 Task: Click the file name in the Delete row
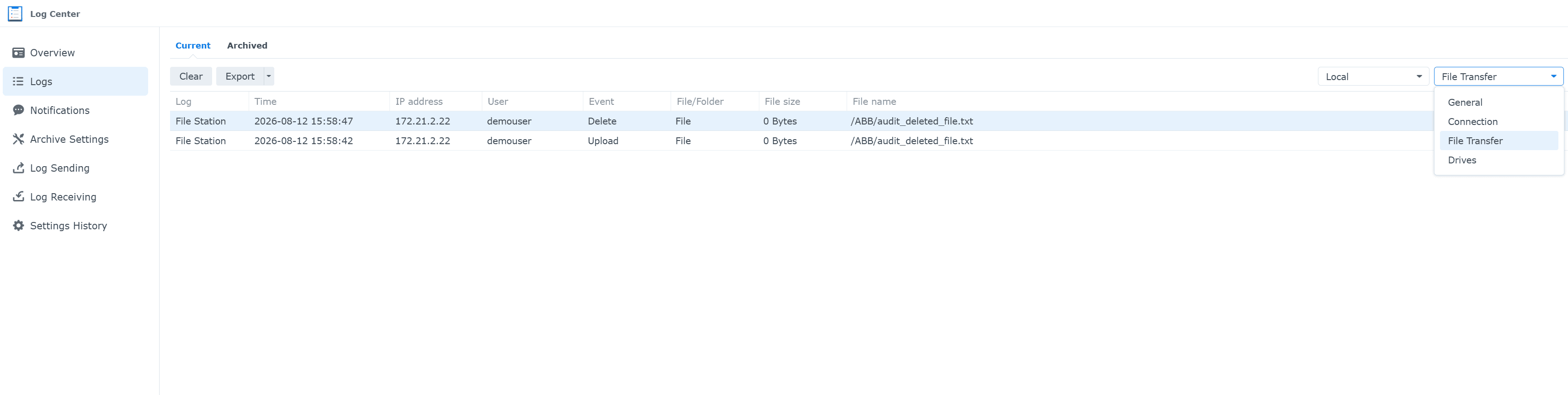911,121
